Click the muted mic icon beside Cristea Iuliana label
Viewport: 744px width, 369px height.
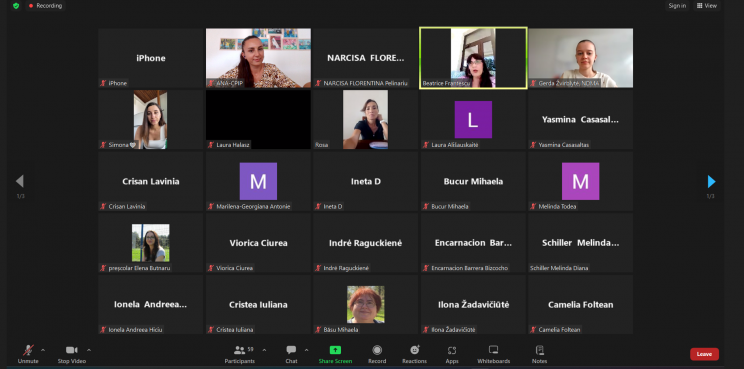click(211, 330)
